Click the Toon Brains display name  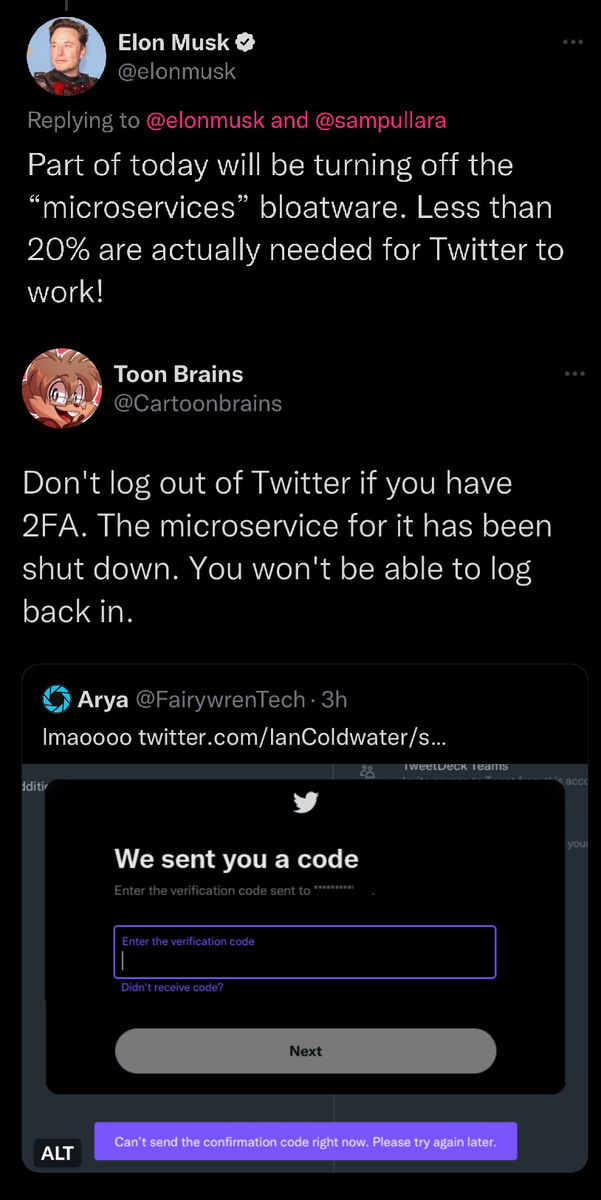coord(179,374)
